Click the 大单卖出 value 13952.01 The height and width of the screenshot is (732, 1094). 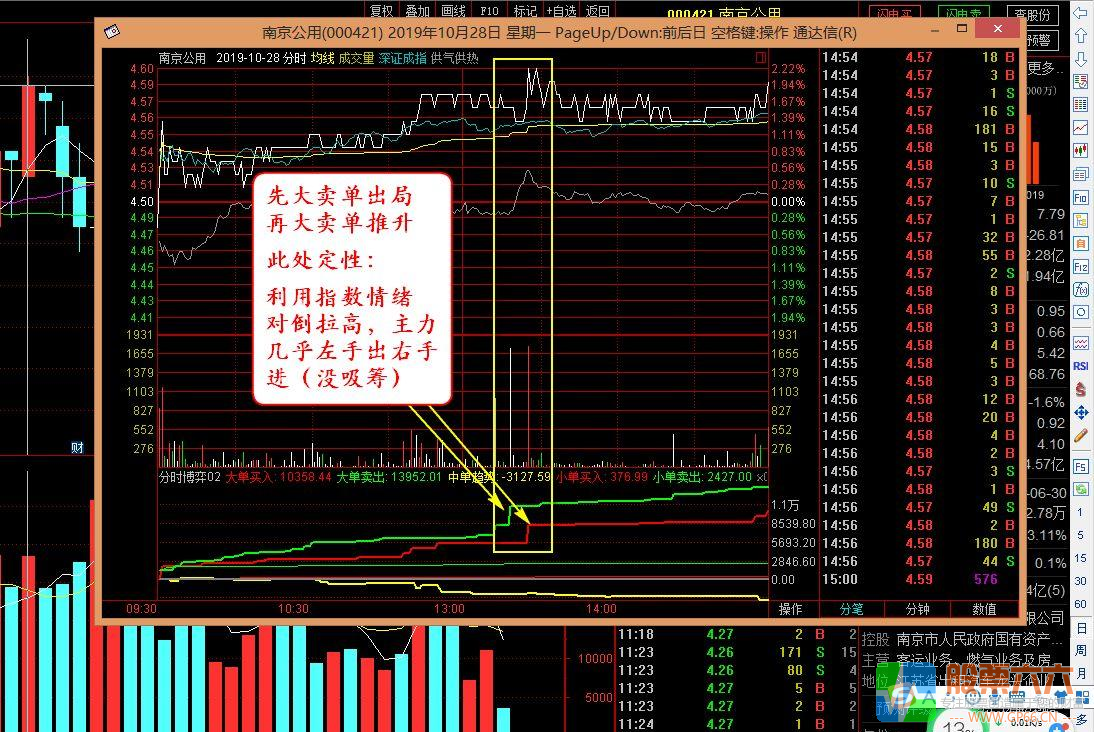point(417,477)
